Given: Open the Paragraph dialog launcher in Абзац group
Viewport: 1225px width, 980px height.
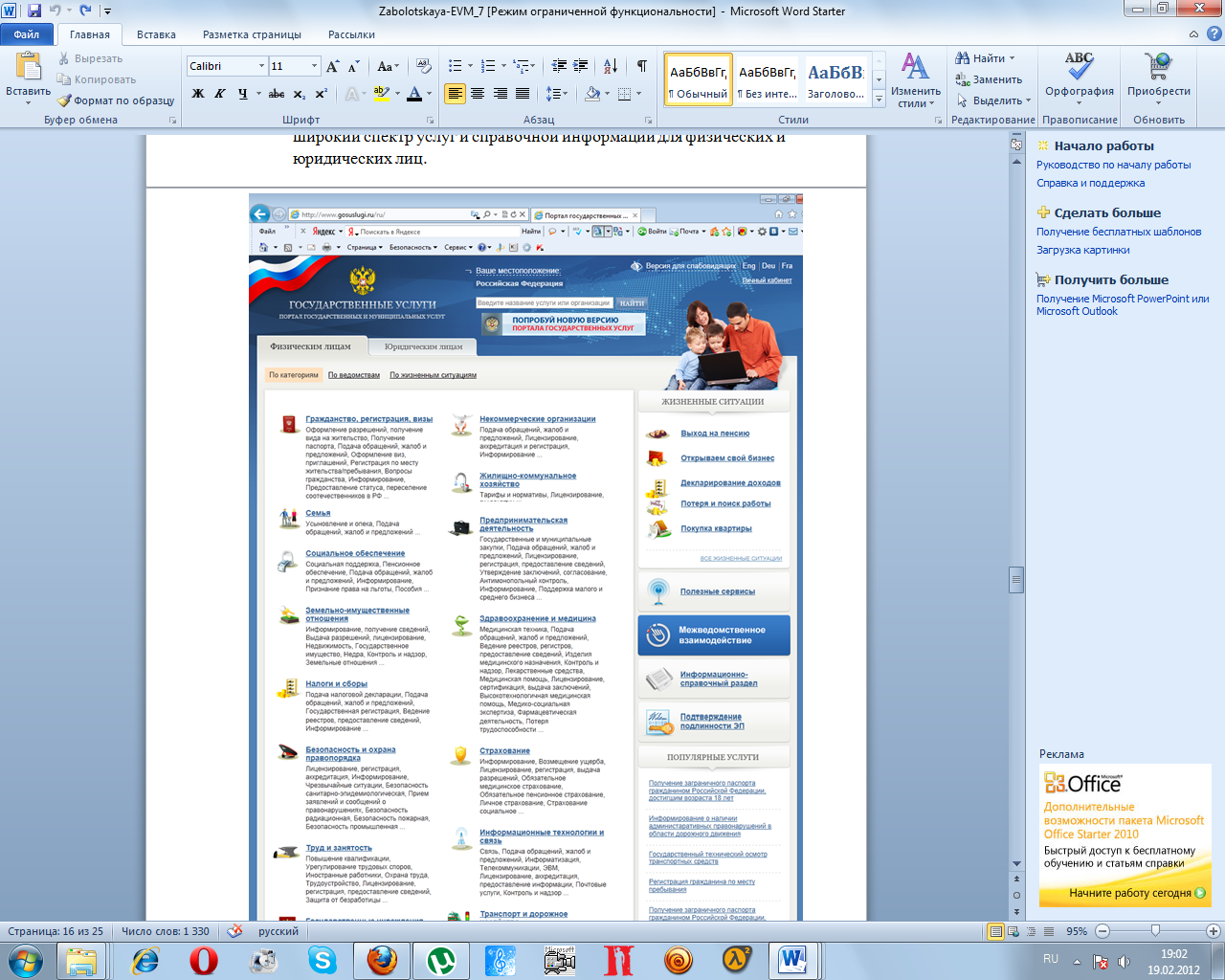Looking at the screenshot, I should pos(649,121).
